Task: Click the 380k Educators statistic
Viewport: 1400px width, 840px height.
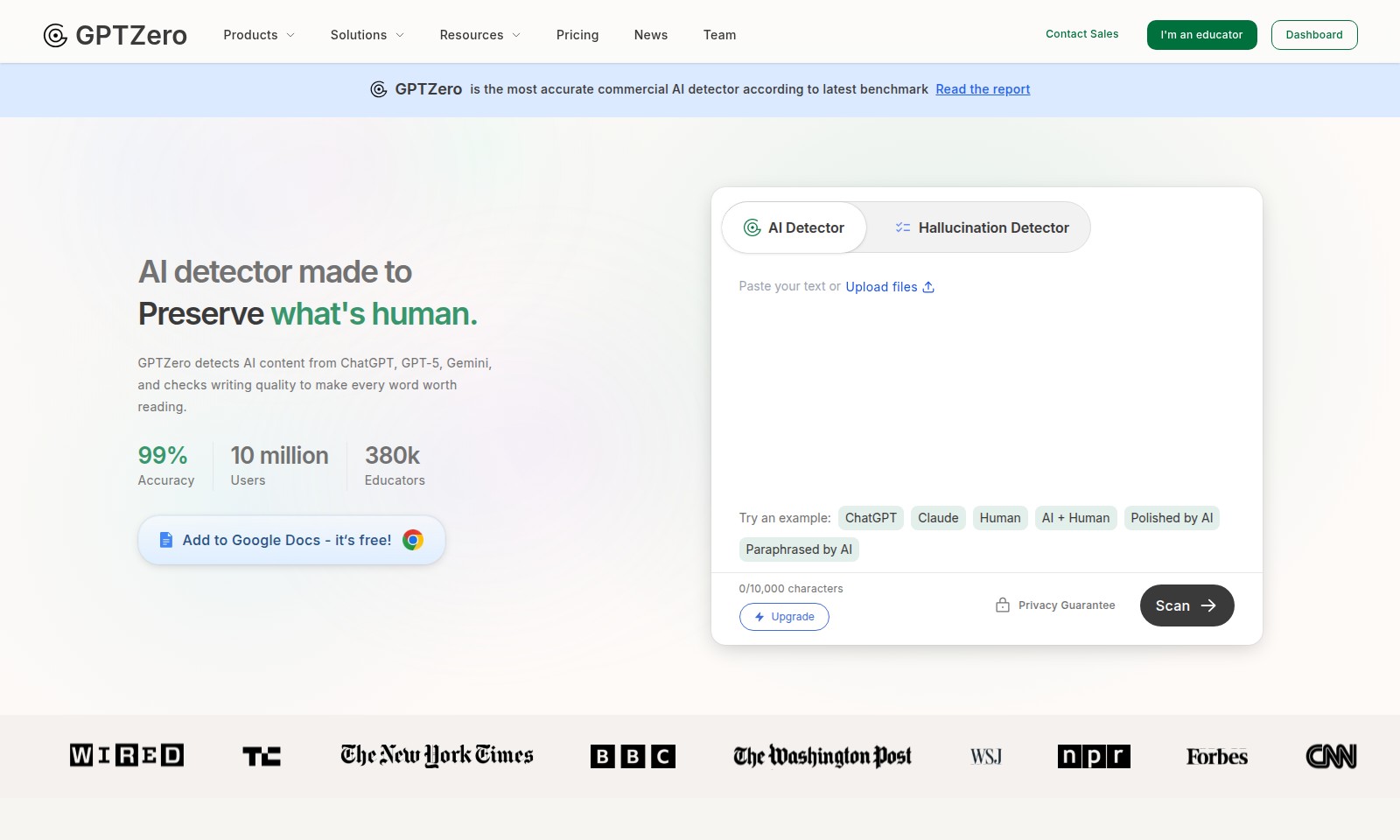Action: pyautogui.click(x=395, y=465)
